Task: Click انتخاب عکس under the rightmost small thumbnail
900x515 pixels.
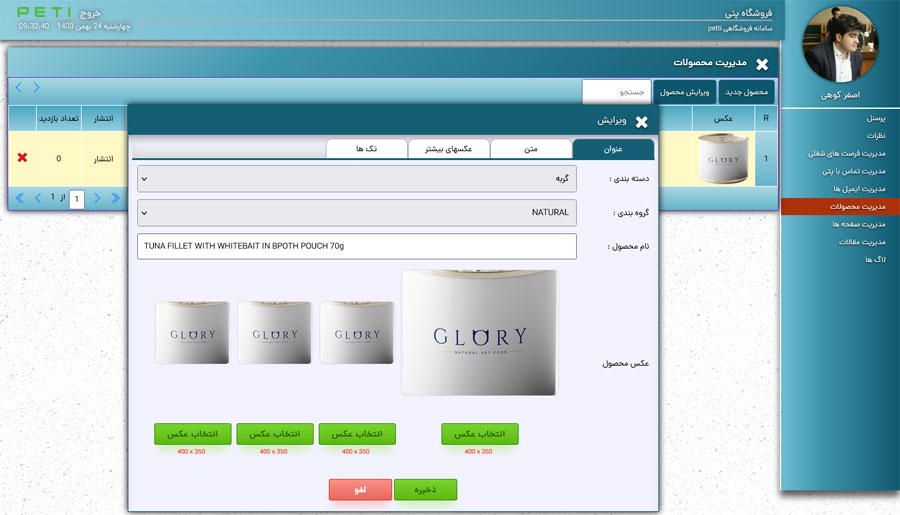Action: tap(357, 434)
